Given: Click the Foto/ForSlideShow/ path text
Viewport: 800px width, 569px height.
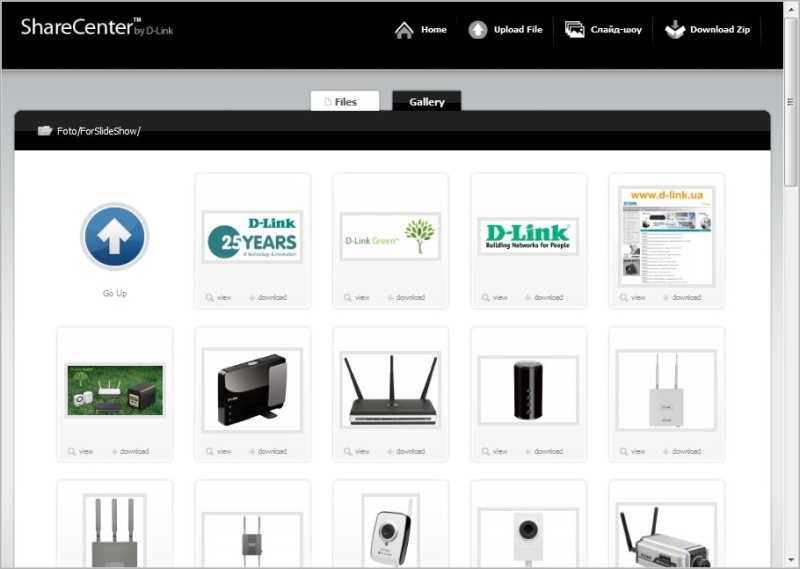Looking at the screenshot, I should point(98,131).
